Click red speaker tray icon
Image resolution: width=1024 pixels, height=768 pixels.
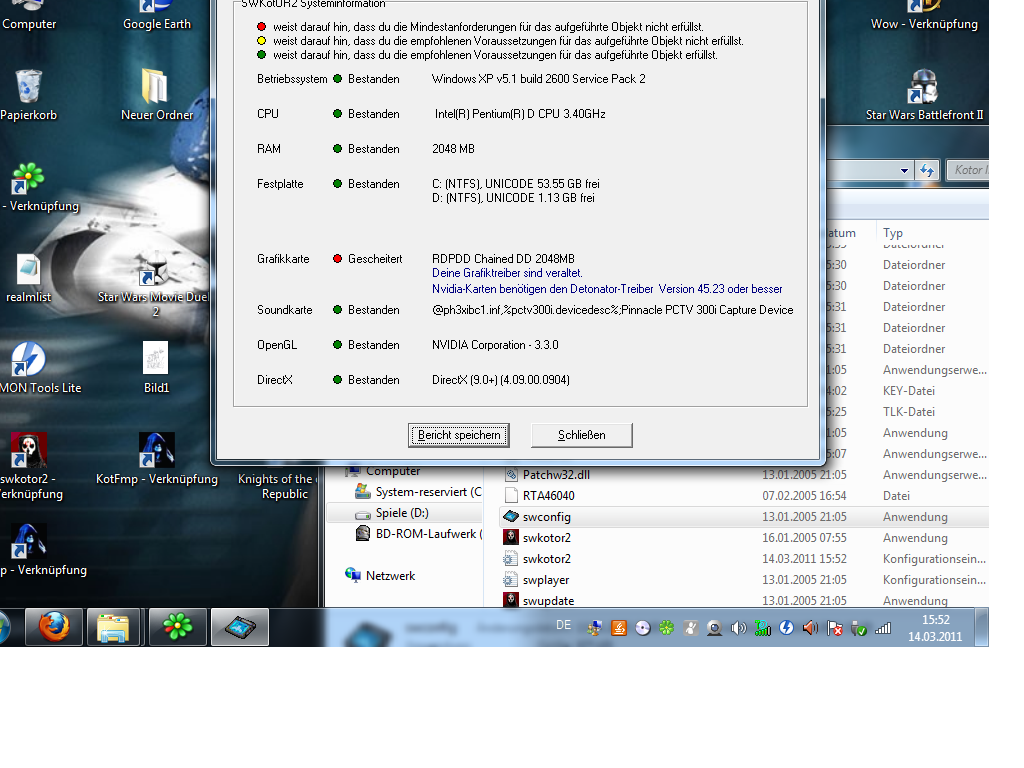coord(810,628)
